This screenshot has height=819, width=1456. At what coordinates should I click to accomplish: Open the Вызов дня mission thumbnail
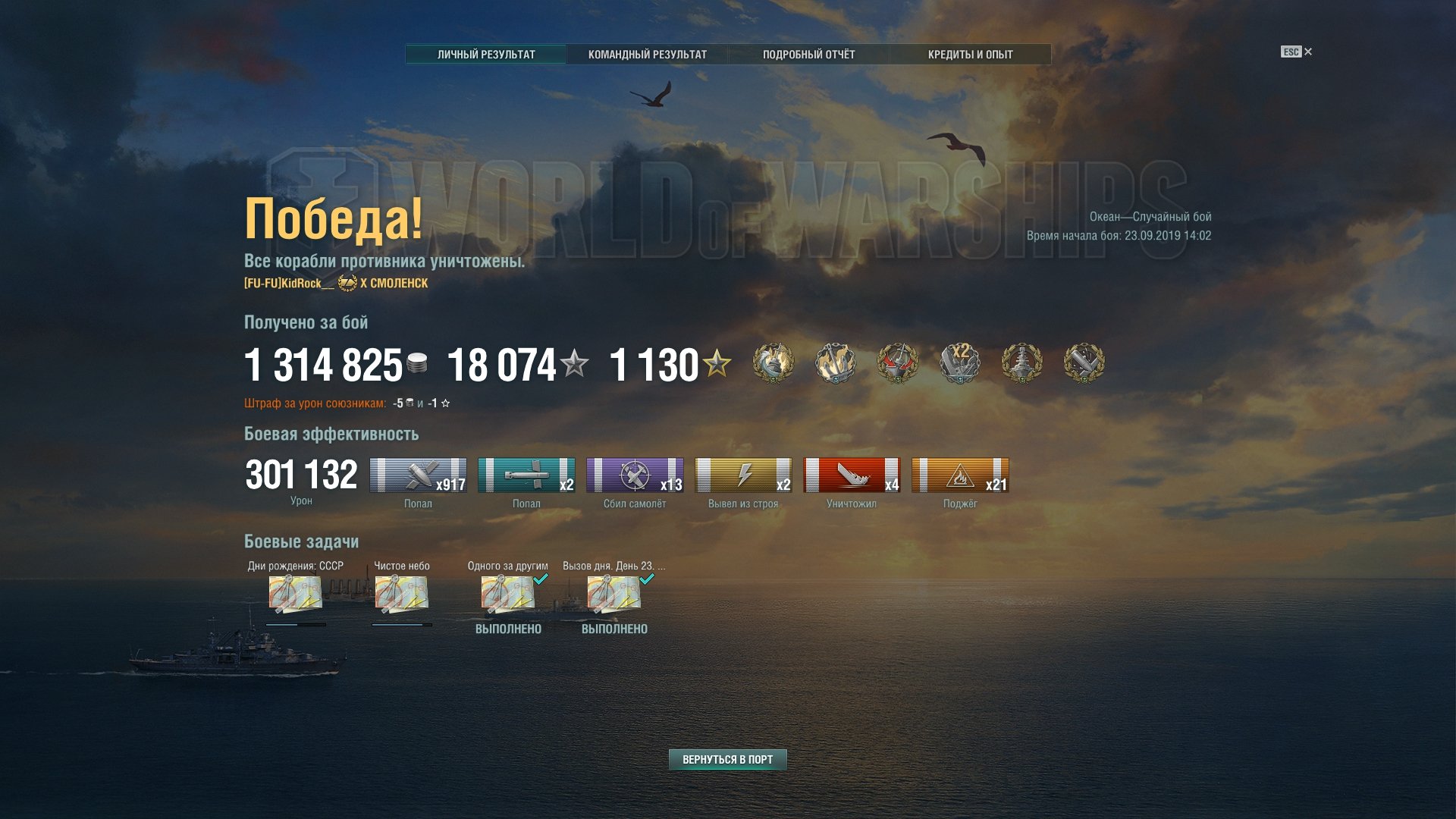613,595
